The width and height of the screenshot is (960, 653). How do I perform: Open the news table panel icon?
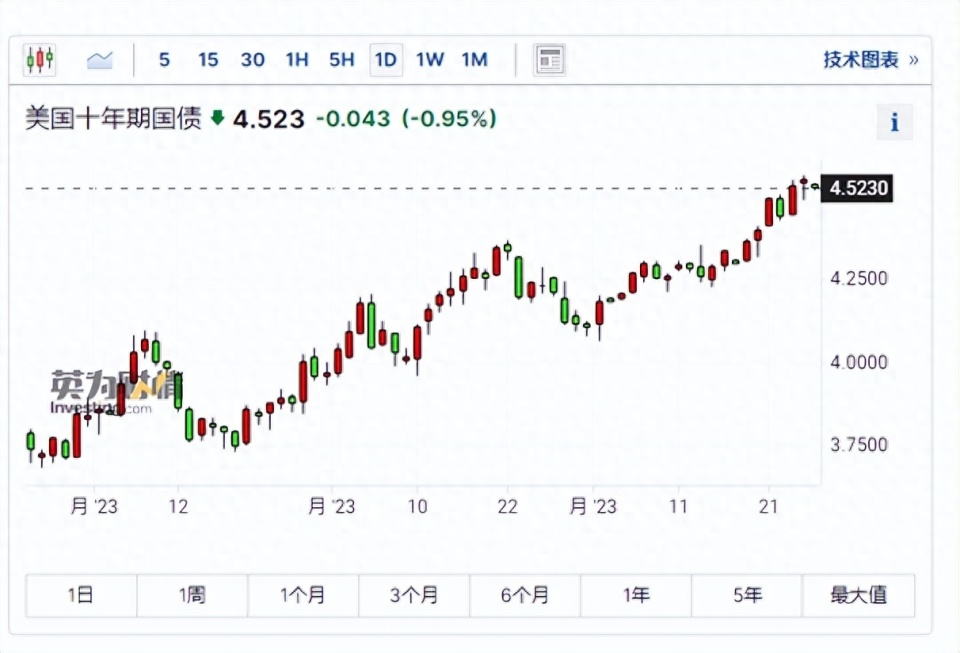[549, 60]
